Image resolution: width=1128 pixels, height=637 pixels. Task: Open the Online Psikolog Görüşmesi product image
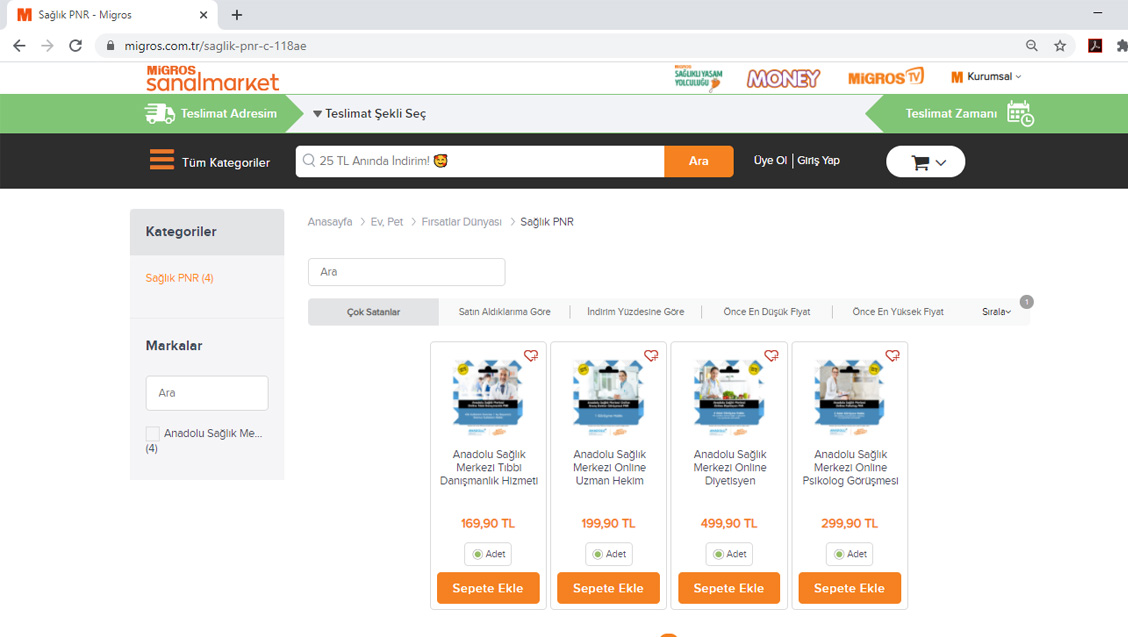tap(850, 398)
